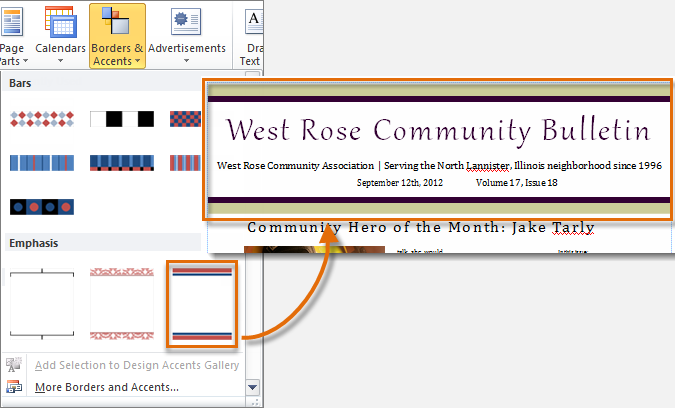Click the Community Hero of the Month heading
675x408 pixels.
click(x=421, y=228)
